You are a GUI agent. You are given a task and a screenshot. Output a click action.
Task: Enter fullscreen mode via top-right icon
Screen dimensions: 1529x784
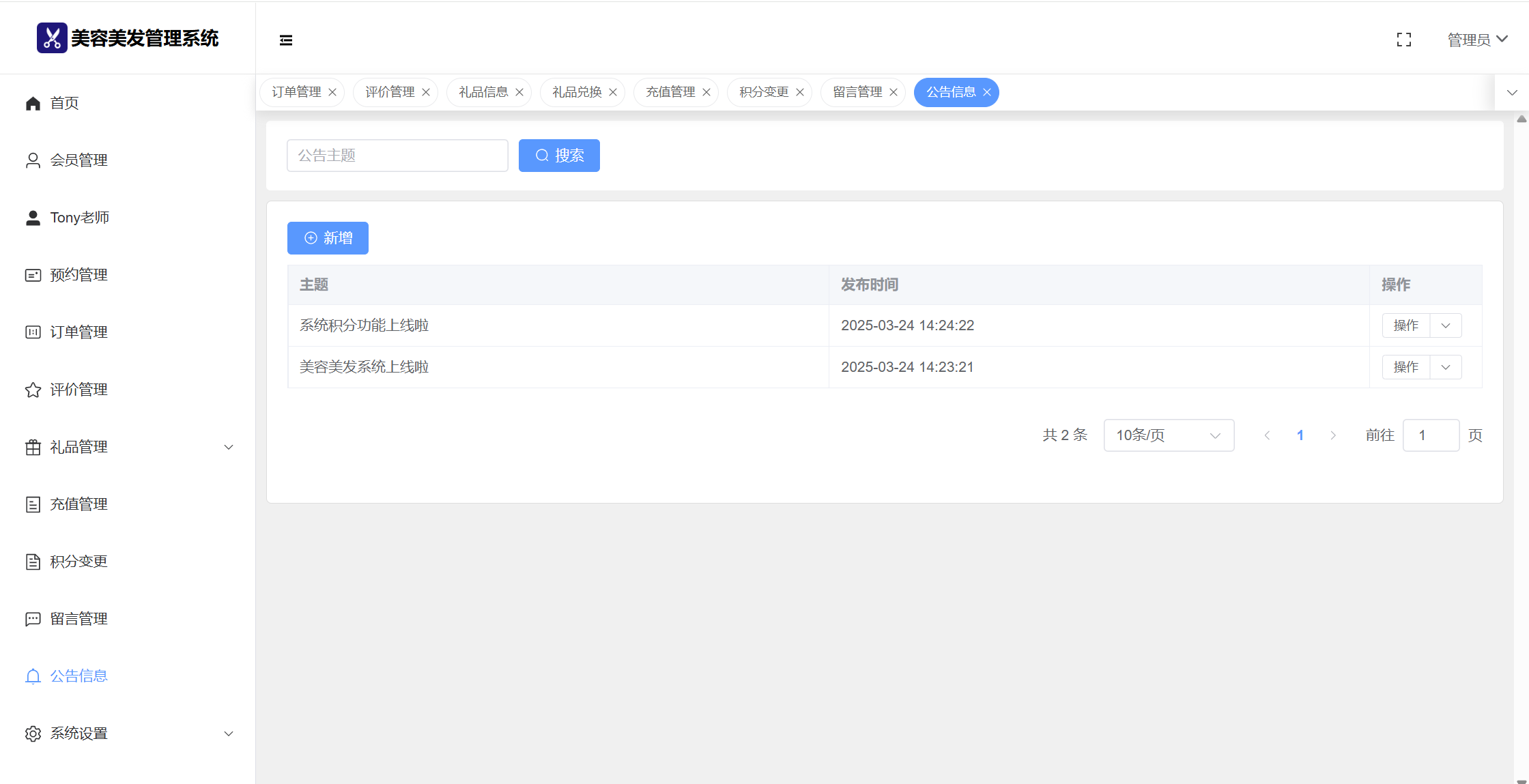(1404, 40)
